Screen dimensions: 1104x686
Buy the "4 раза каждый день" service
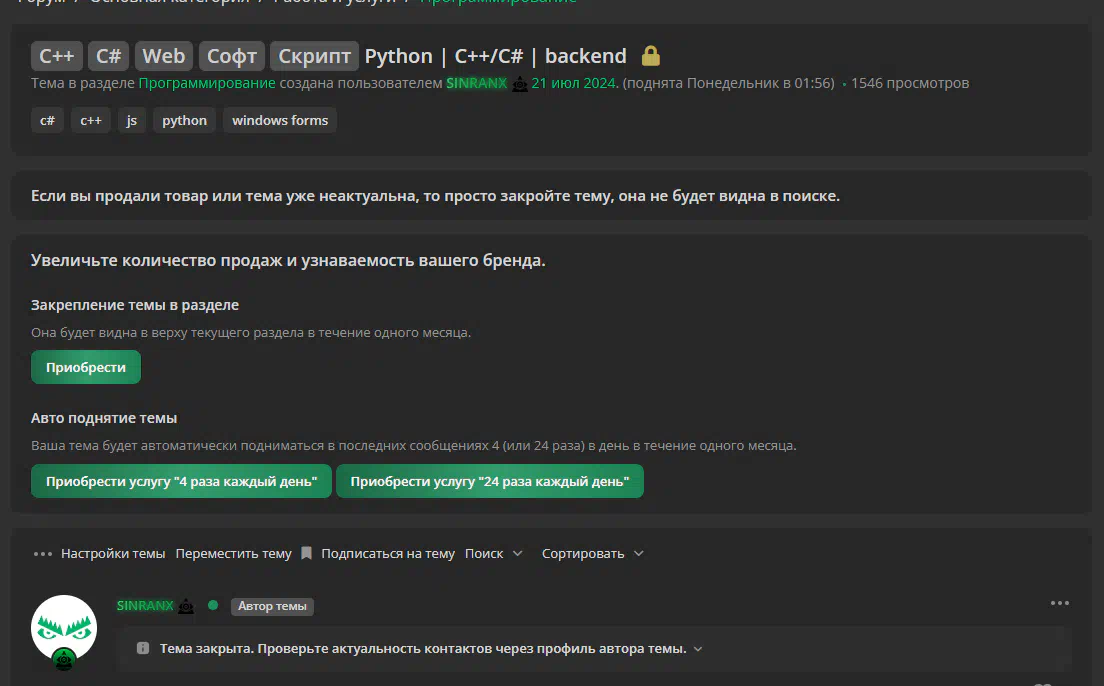(x=181, y=481)
